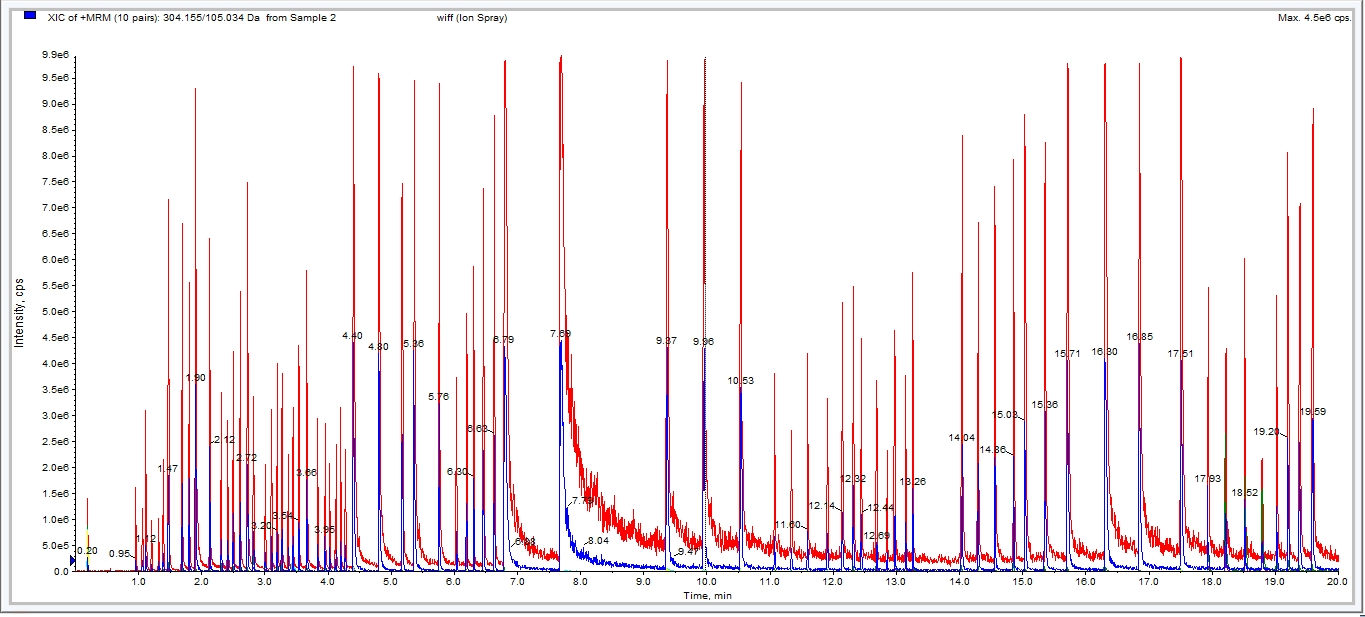1365x617 pixels.
Task: Click the peak label 17.51
Action: click(x=1180, y=354)
